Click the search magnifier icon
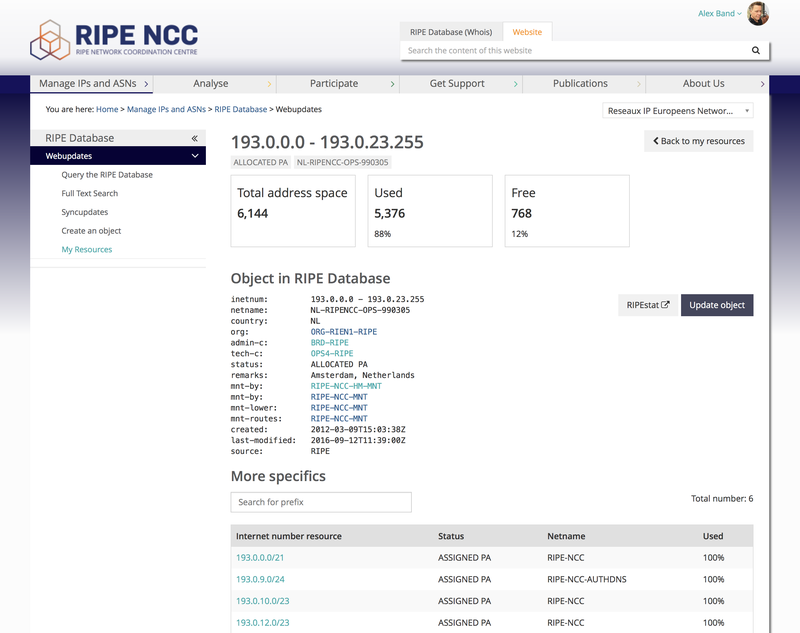Viewport: 800px width, 633px height. [x=756, y=50]
